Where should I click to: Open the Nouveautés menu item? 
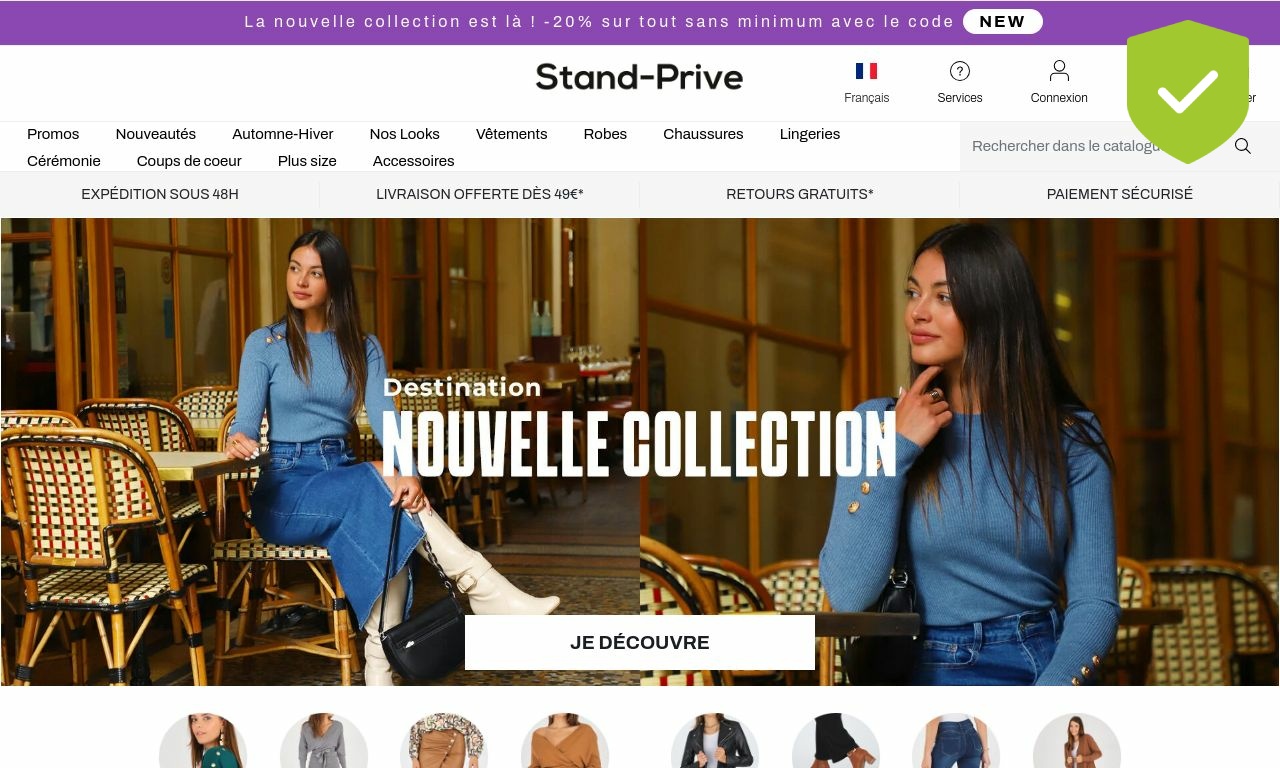click(x=156, y=134)
